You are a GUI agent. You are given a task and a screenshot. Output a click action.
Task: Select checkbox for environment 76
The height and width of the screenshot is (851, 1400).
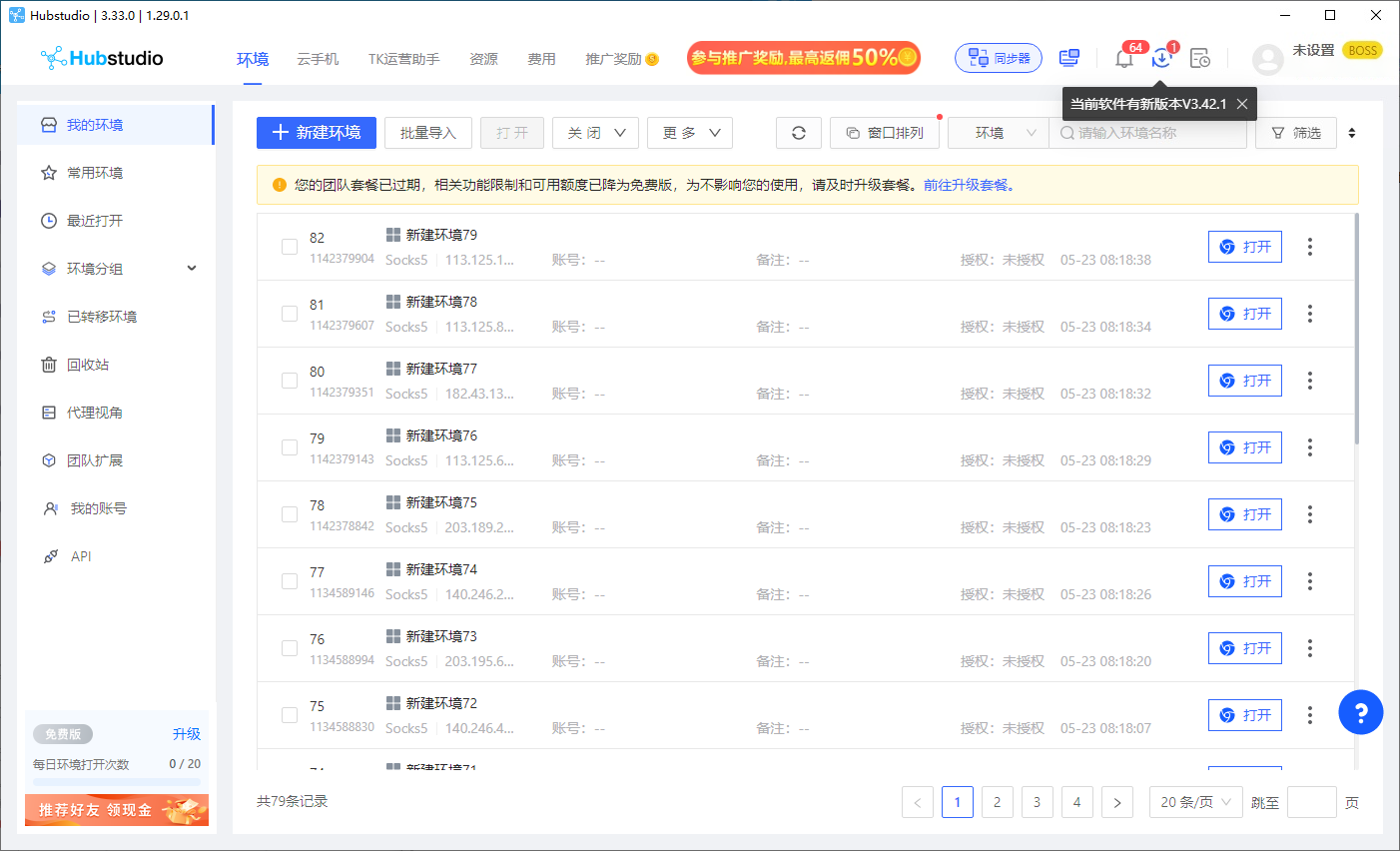click(x=290, y=648)
